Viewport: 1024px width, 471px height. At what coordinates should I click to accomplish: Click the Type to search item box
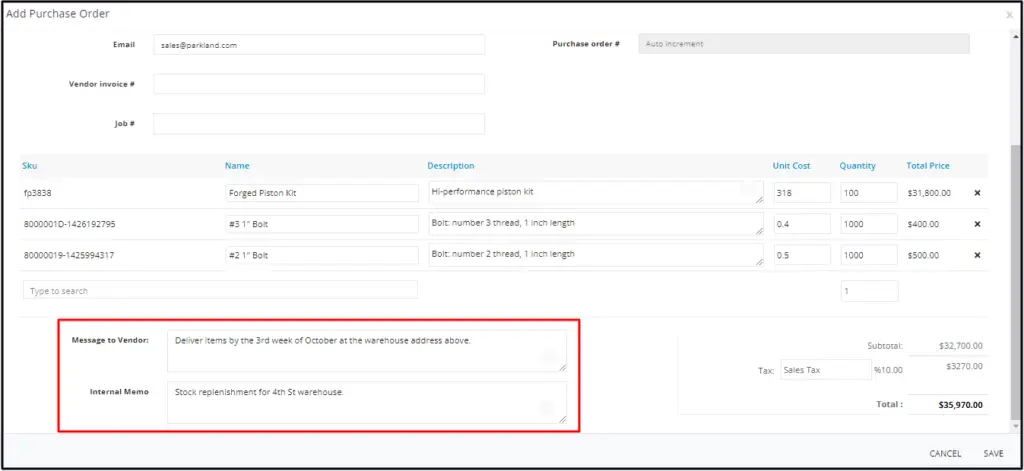point(220,290)
